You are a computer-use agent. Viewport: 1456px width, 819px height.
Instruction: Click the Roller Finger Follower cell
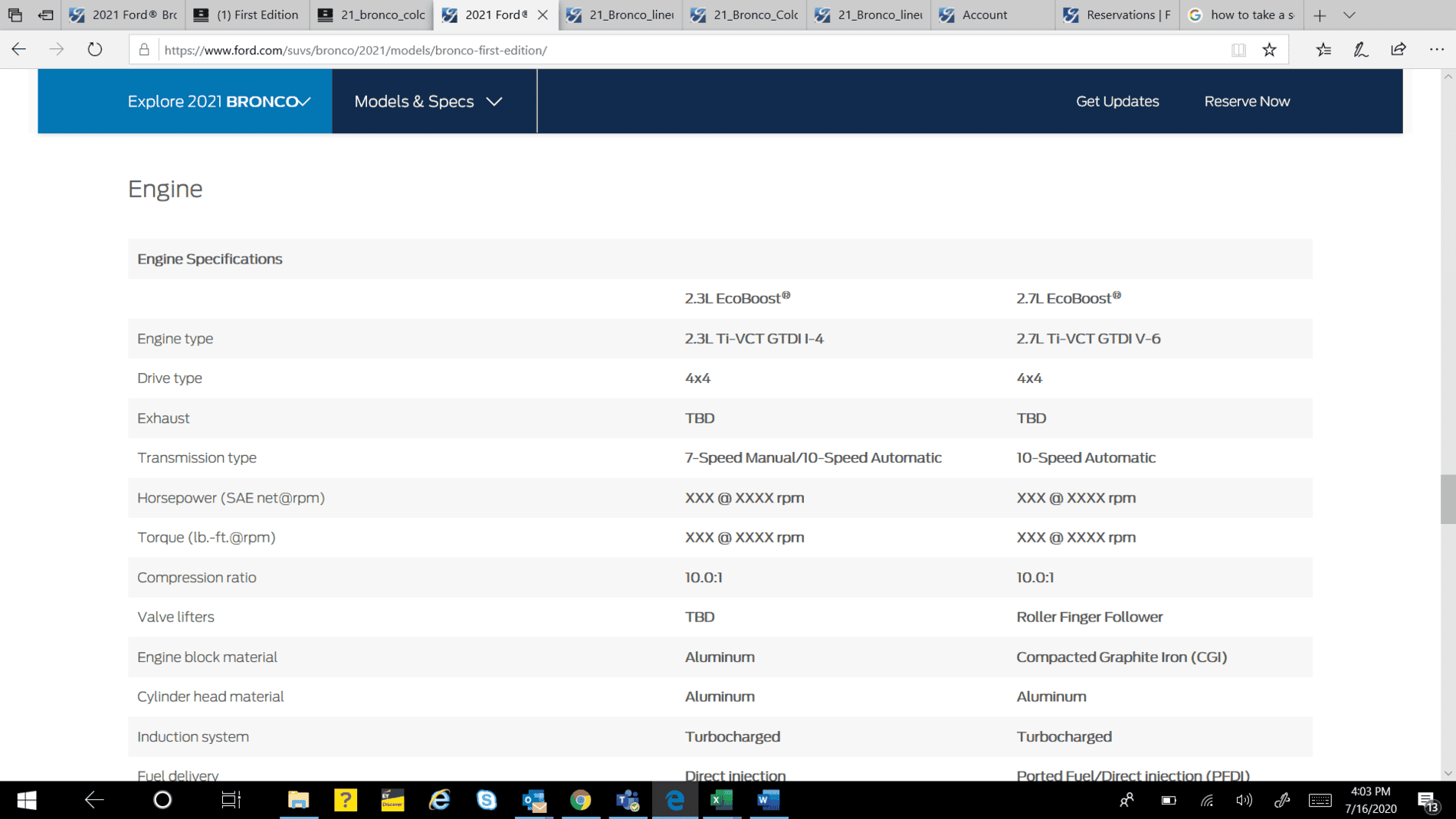pos(1089,617)
